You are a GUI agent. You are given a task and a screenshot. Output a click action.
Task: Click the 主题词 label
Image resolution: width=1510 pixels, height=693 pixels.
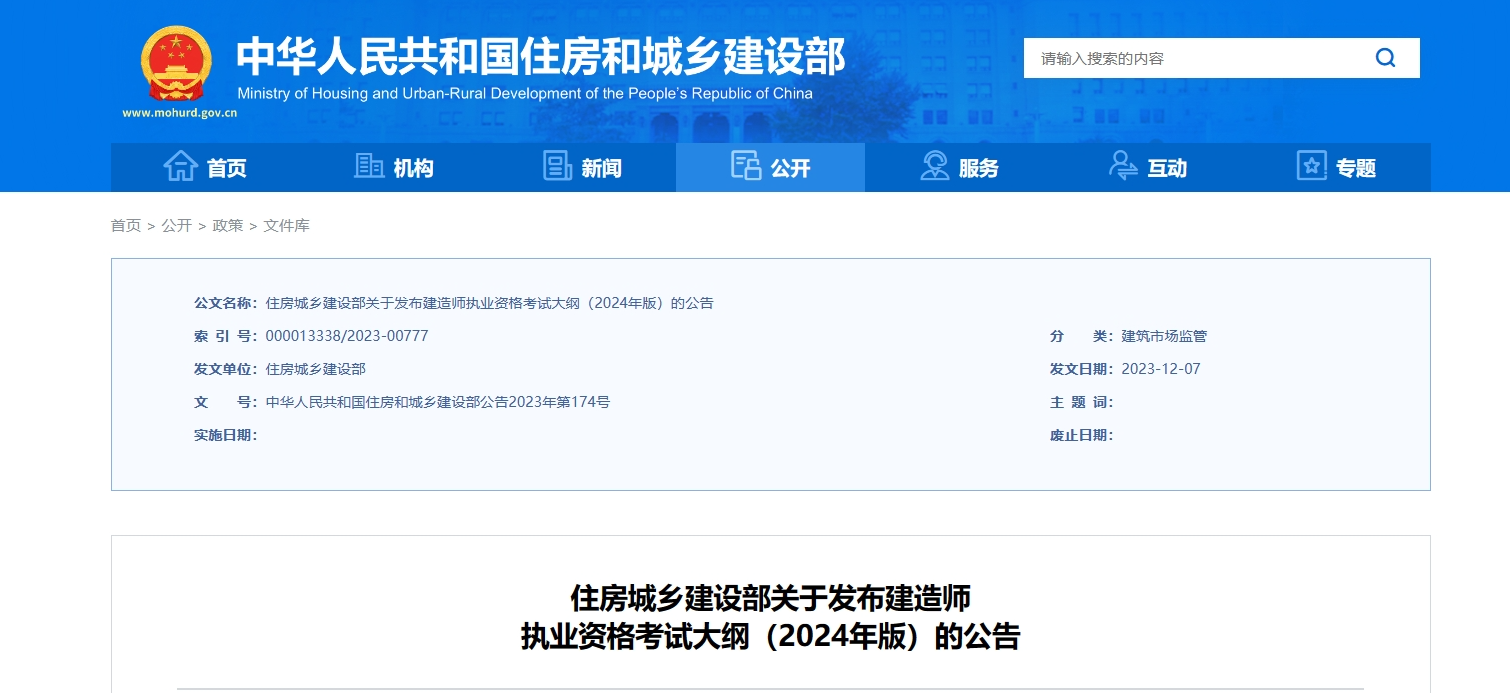[1082, 402]
